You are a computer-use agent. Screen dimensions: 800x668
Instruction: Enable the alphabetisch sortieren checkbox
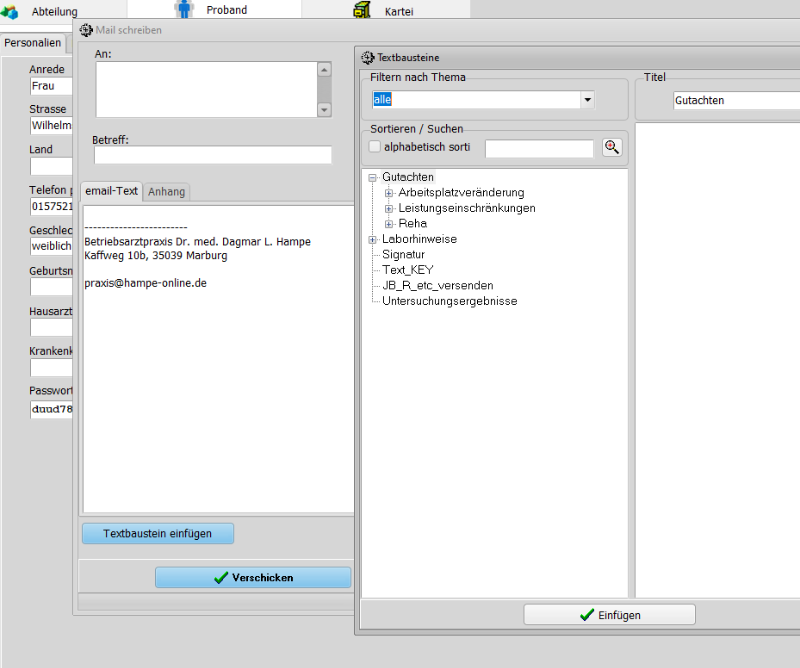pyautogui.click(x=375, y=147)
